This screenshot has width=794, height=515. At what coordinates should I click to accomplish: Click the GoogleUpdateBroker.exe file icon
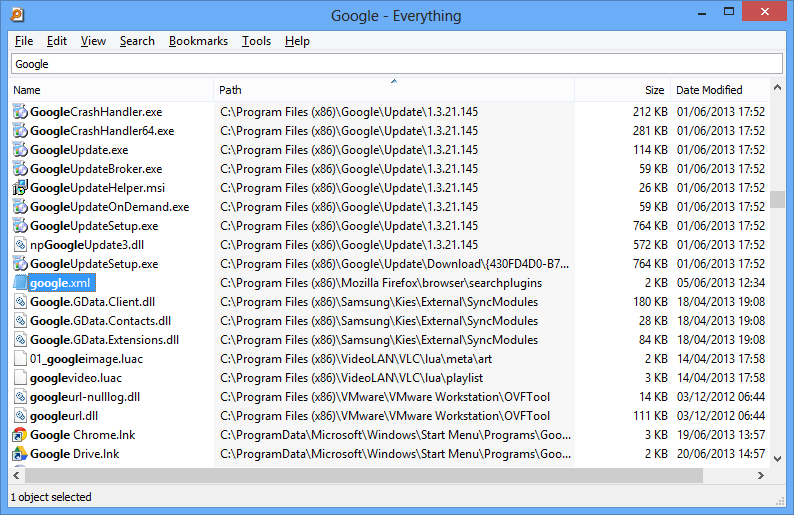point(20,169)
